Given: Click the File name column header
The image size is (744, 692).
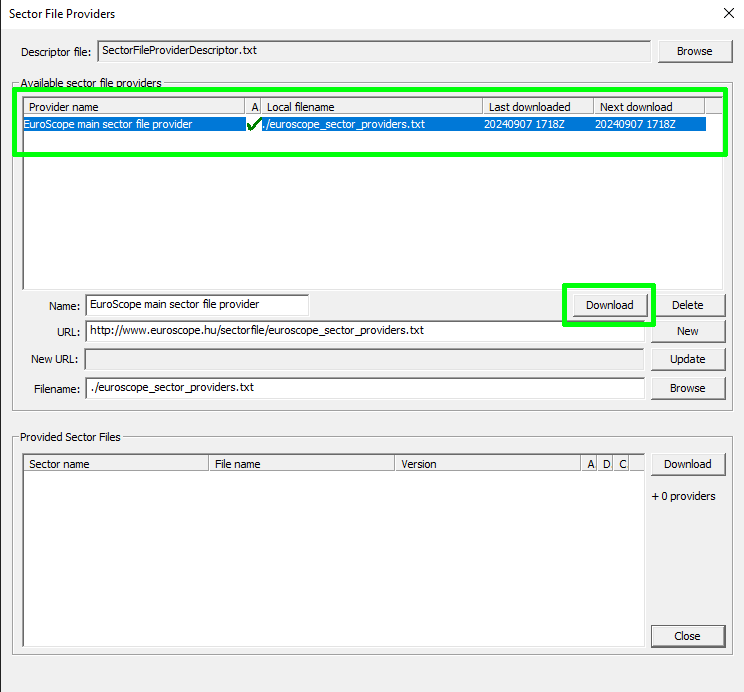Looking at the screenshot, I should [302, 464].
